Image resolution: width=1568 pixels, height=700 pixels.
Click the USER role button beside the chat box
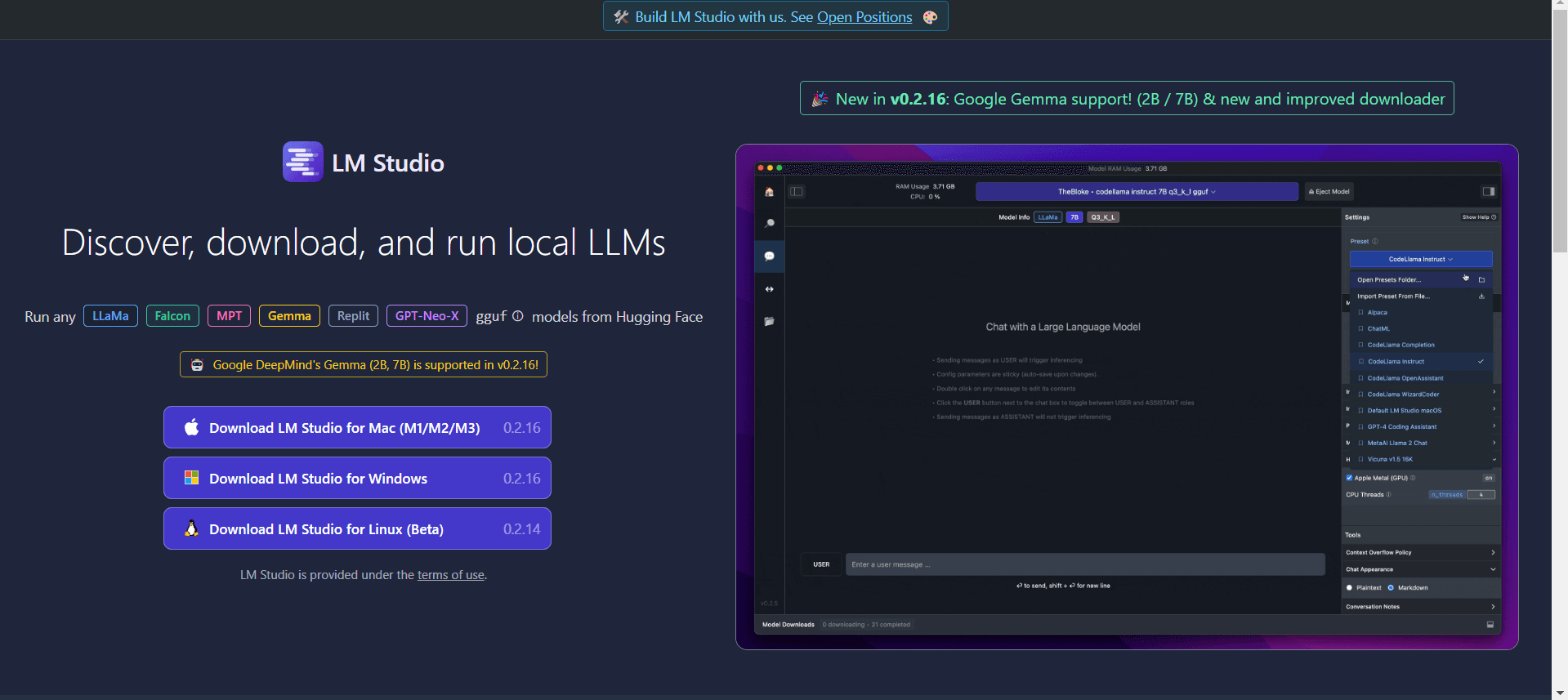821,564
